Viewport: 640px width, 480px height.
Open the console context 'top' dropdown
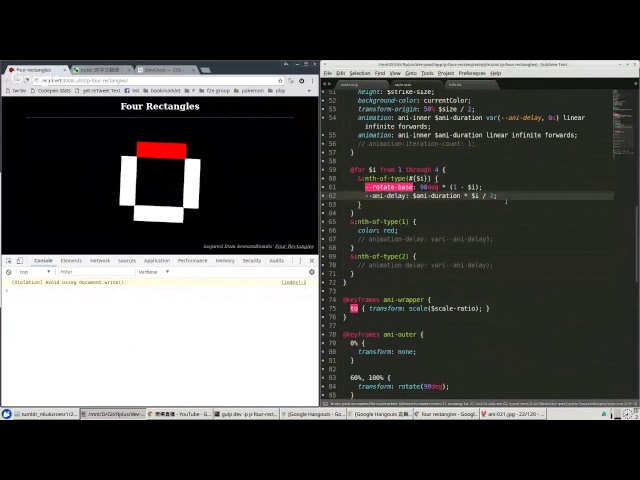[x=35, y=272]
